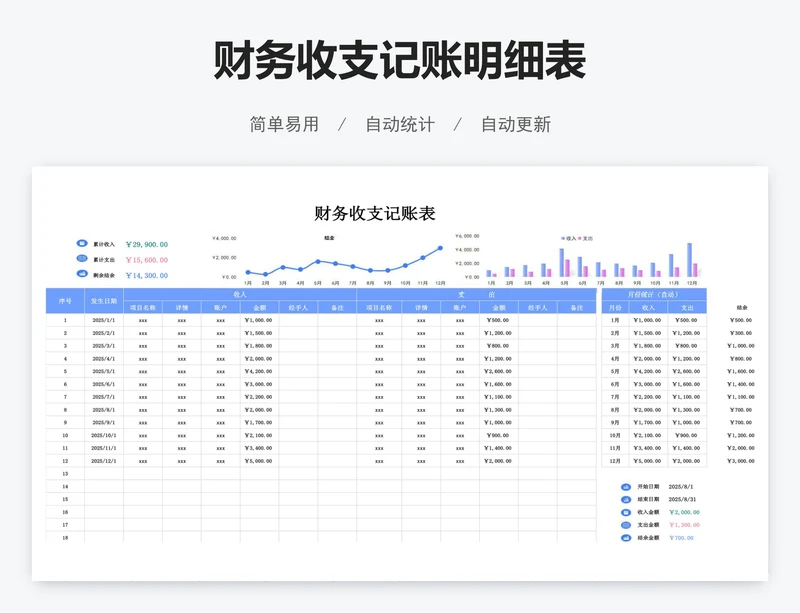800x613 pixels.
Task: Click the 结余 line chart title
Action: pos(330,238)
